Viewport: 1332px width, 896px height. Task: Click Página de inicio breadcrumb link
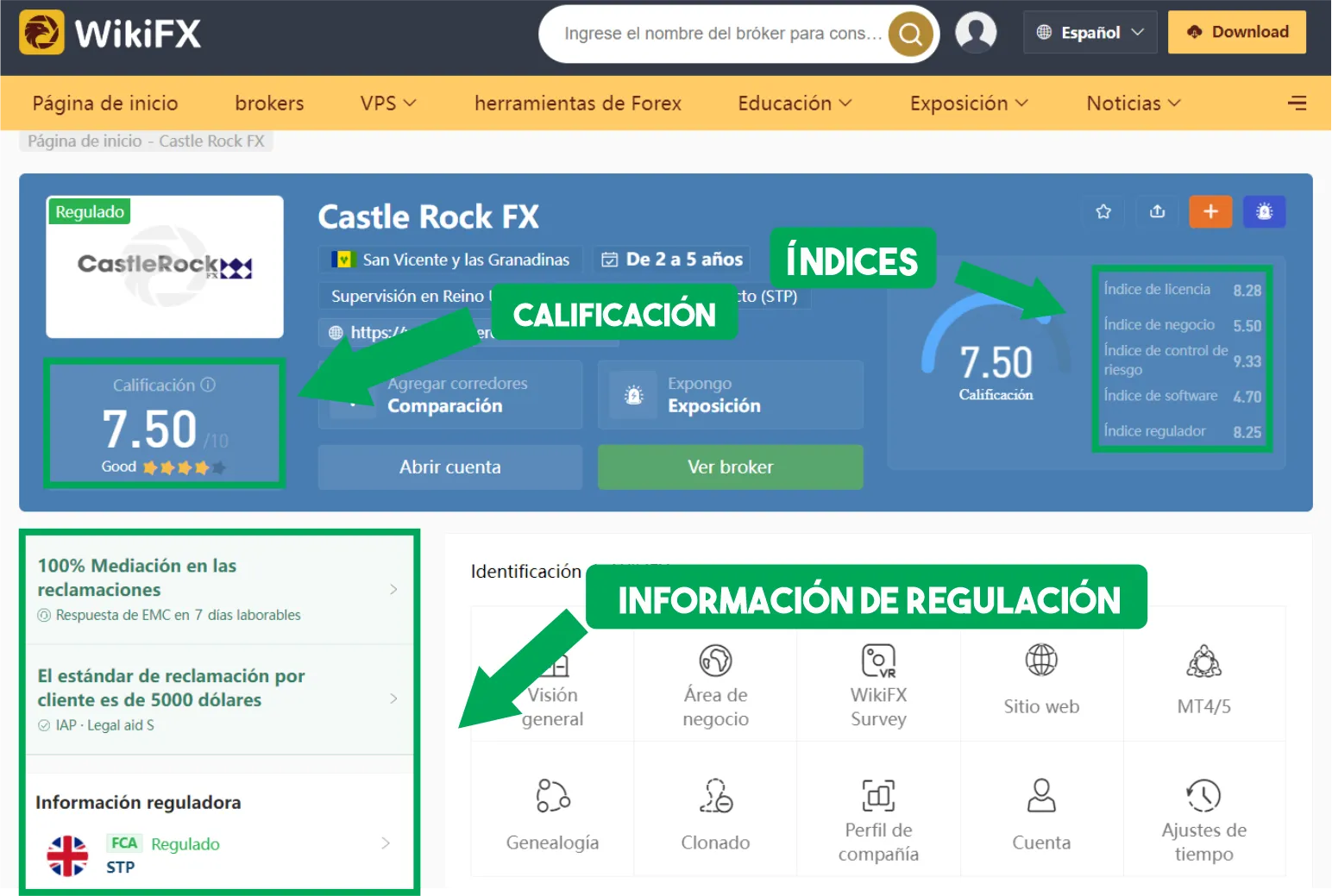click(x=85, y=141)
